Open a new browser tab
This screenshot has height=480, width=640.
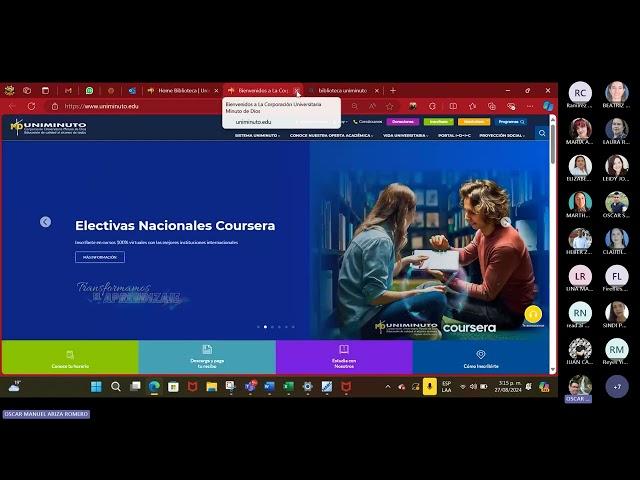point(393,91)
